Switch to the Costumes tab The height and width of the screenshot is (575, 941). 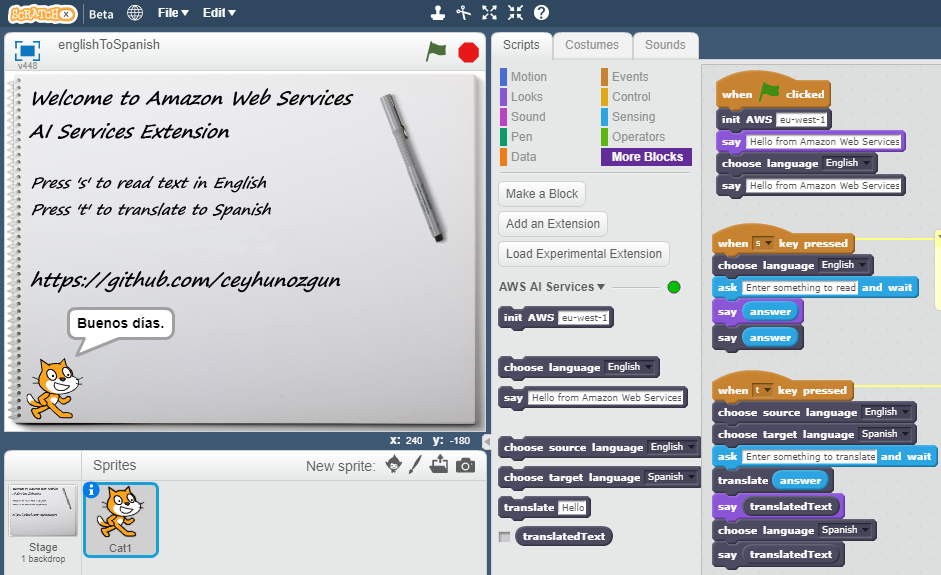592,45
